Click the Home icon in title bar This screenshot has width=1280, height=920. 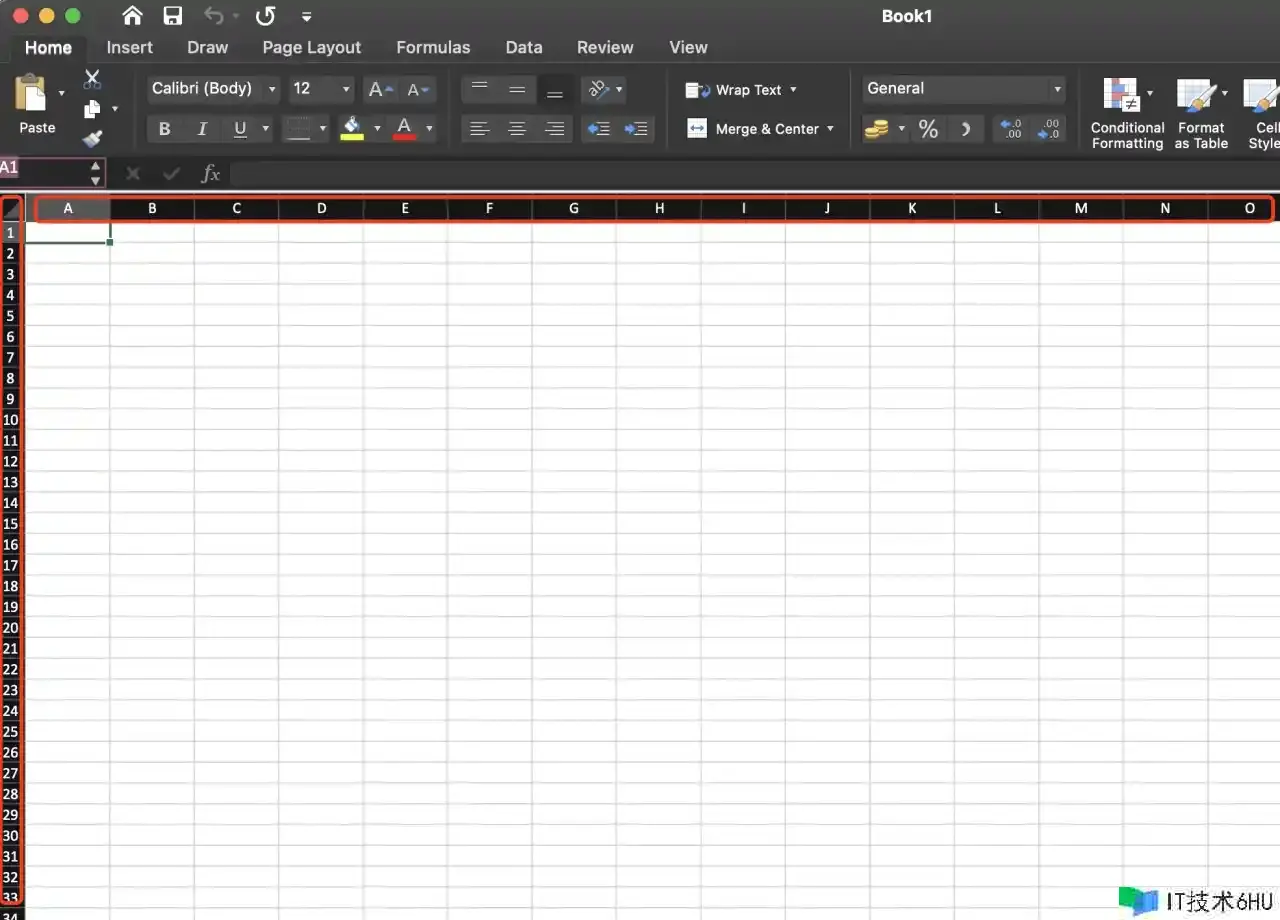132,16
